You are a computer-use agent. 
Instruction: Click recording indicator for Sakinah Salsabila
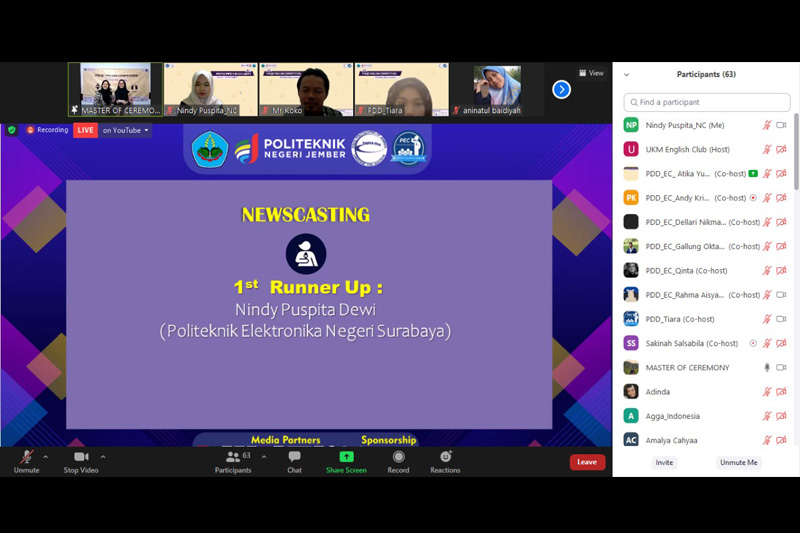point(753,343)
